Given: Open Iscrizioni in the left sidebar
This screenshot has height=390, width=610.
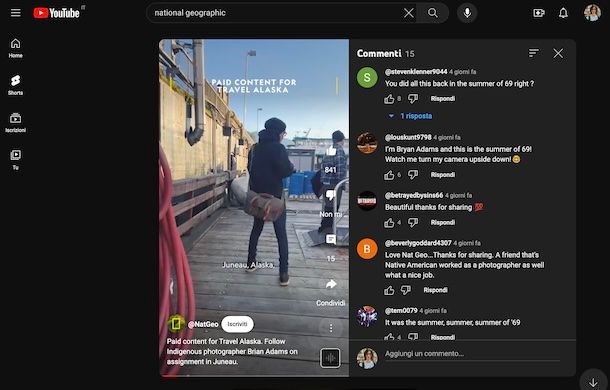Looking at the screenshot, I should [16, 122].
